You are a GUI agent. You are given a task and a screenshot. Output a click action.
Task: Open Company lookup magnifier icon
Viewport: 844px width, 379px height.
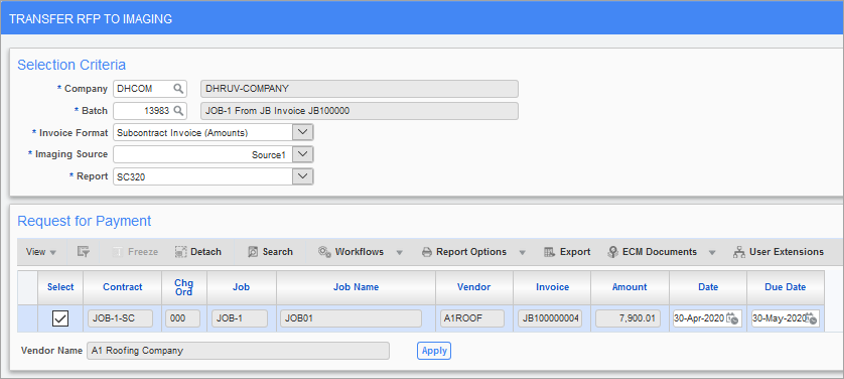pos(178,89)
